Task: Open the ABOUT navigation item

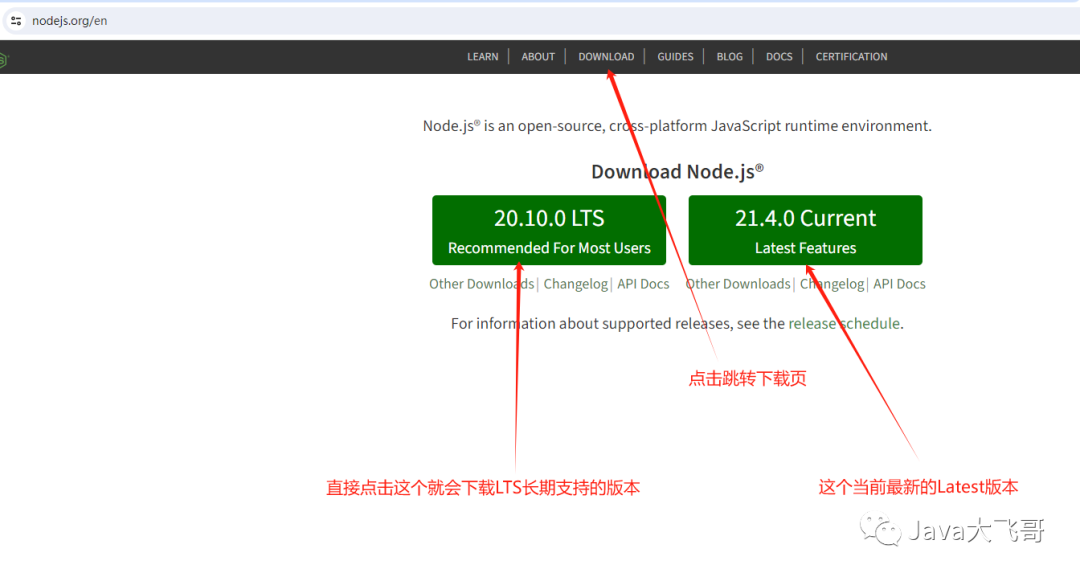Action: tap(538, 56)
